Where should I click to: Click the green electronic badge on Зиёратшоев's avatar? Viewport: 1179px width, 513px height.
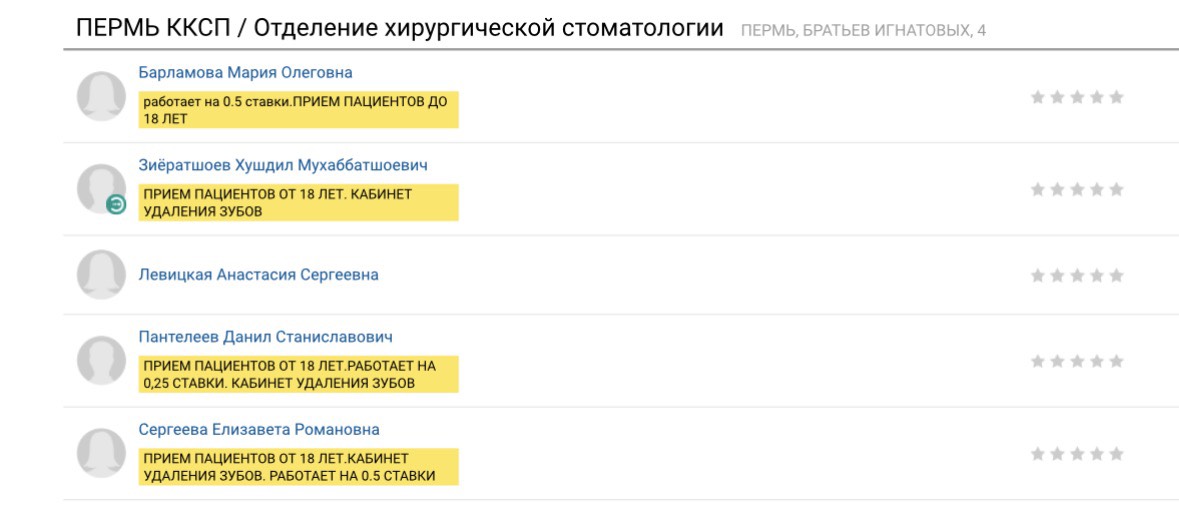pyautogui.click(x=117, y=205)
